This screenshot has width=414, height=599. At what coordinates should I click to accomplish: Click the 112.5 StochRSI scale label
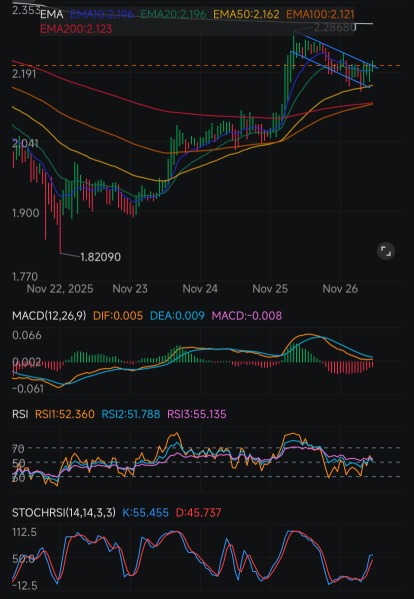click(x=24, y=532)
